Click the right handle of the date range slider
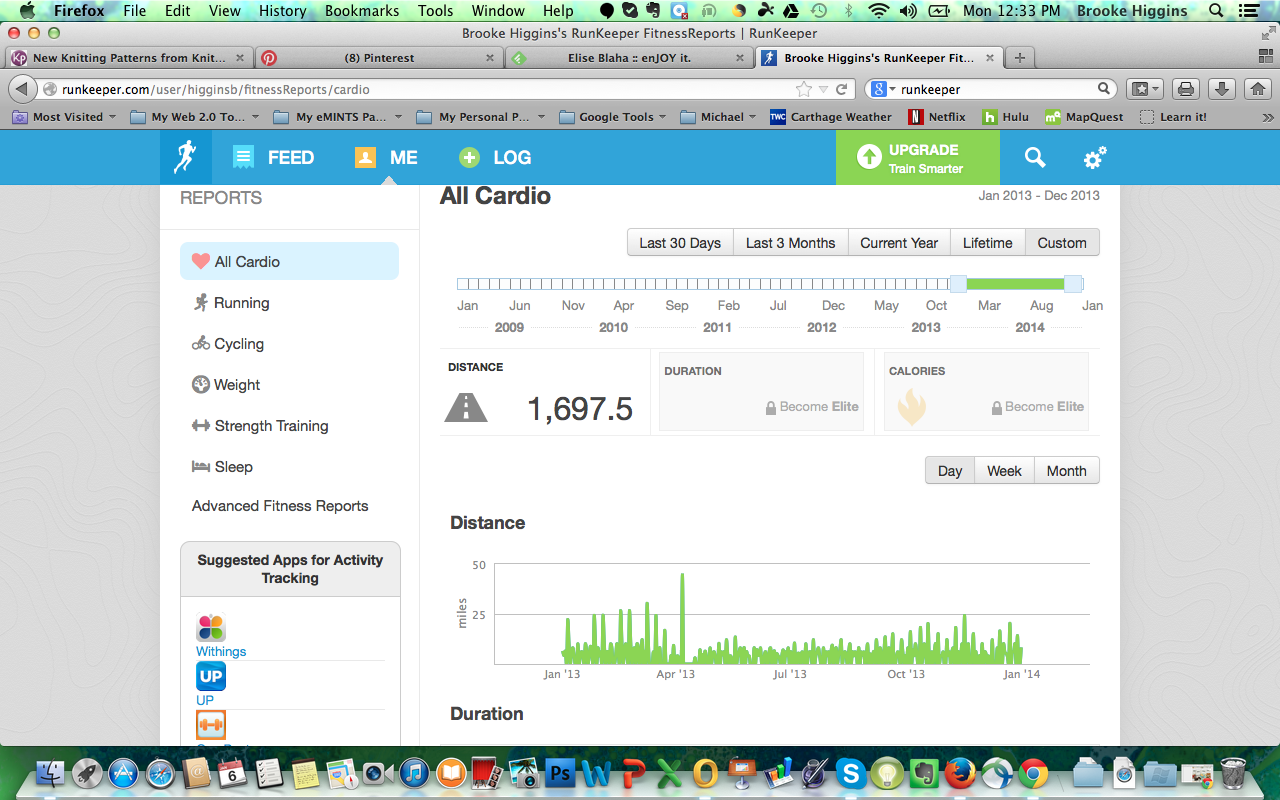The height and width of the screenshot is (800, 1280). point(1073,284)
